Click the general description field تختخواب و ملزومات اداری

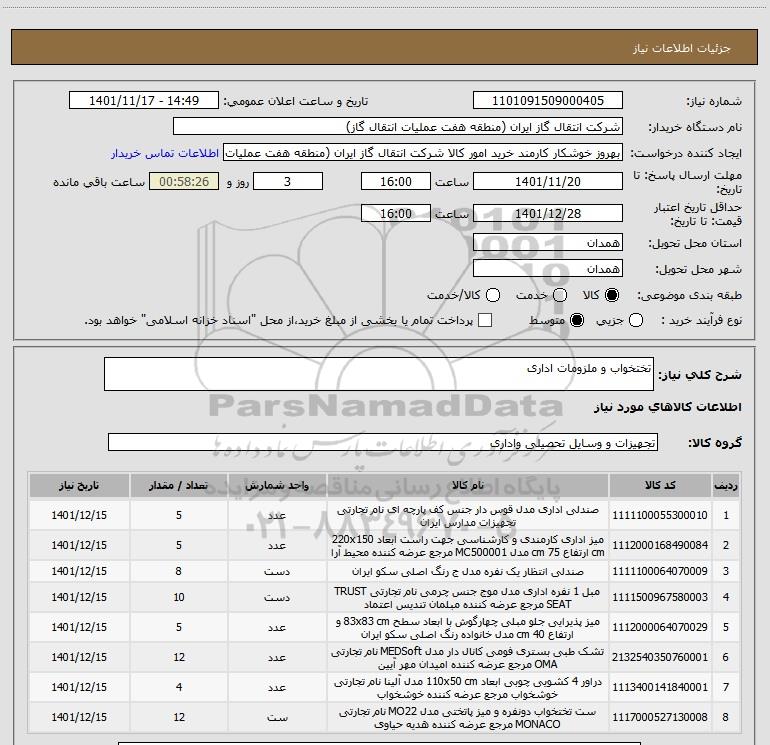click(379, 374)
